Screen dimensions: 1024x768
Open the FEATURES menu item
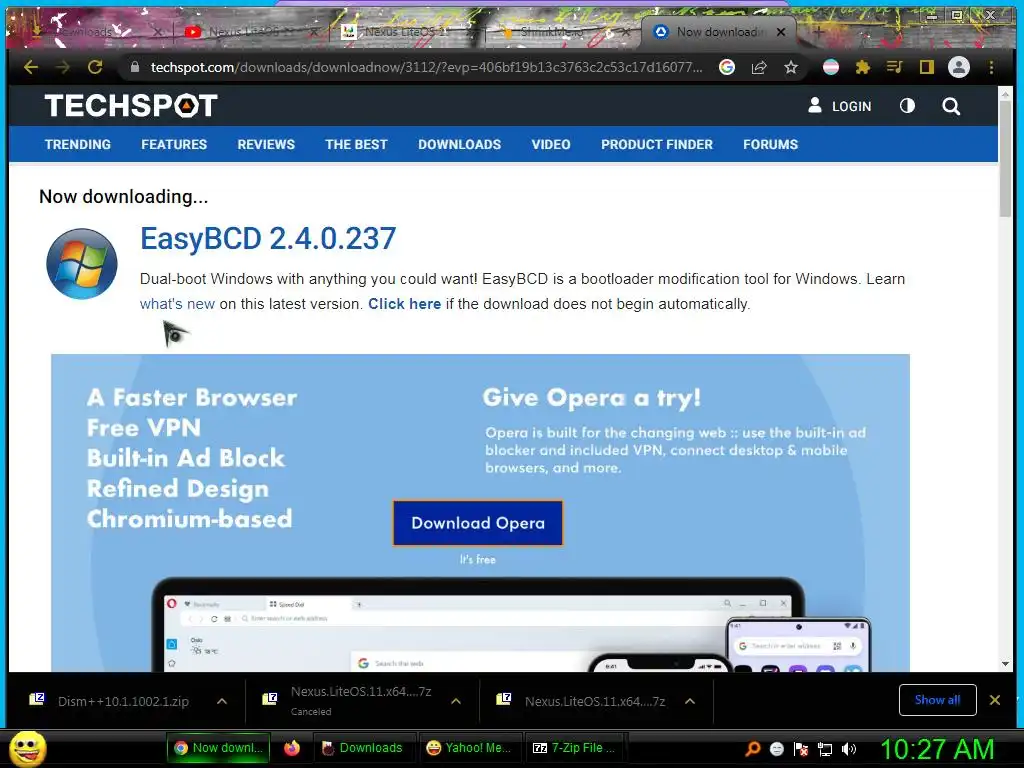[x=174, y=144]
